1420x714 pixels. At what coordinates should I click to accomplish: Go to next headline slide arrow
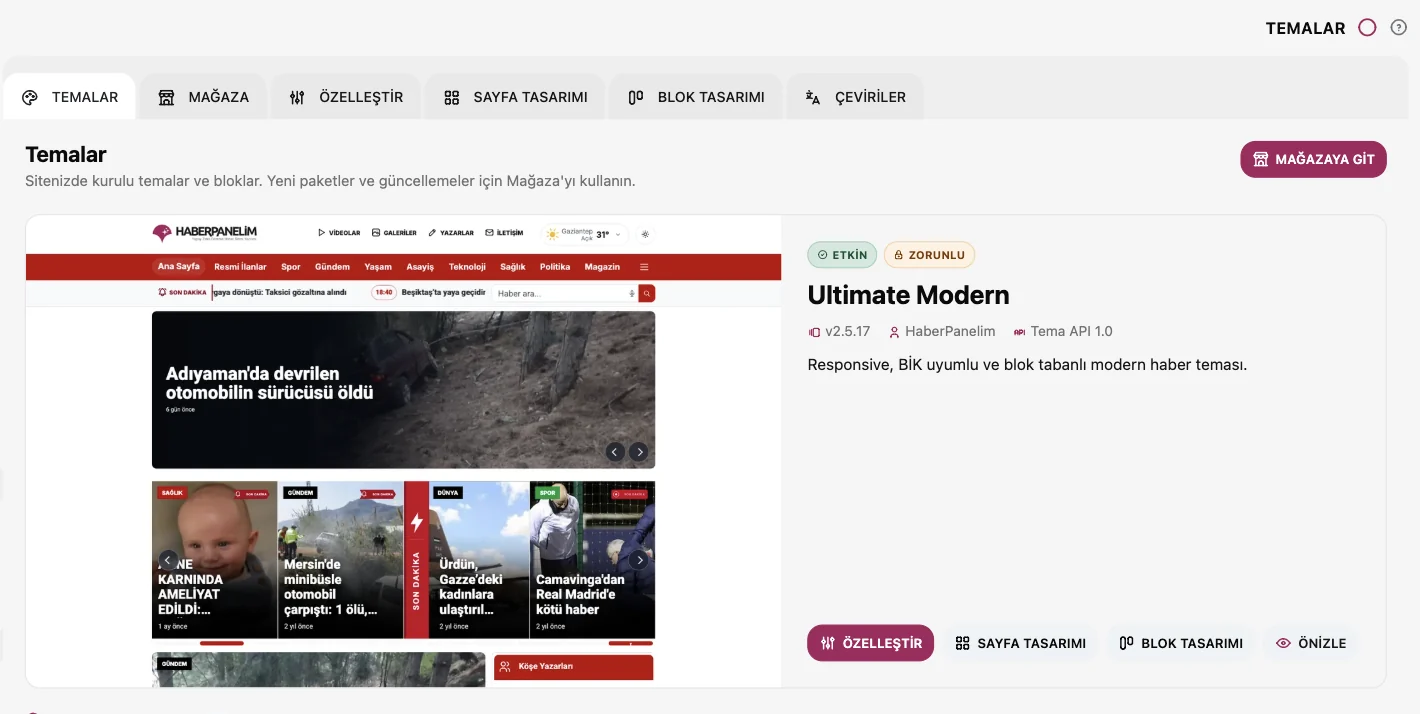tap(639, 452)
